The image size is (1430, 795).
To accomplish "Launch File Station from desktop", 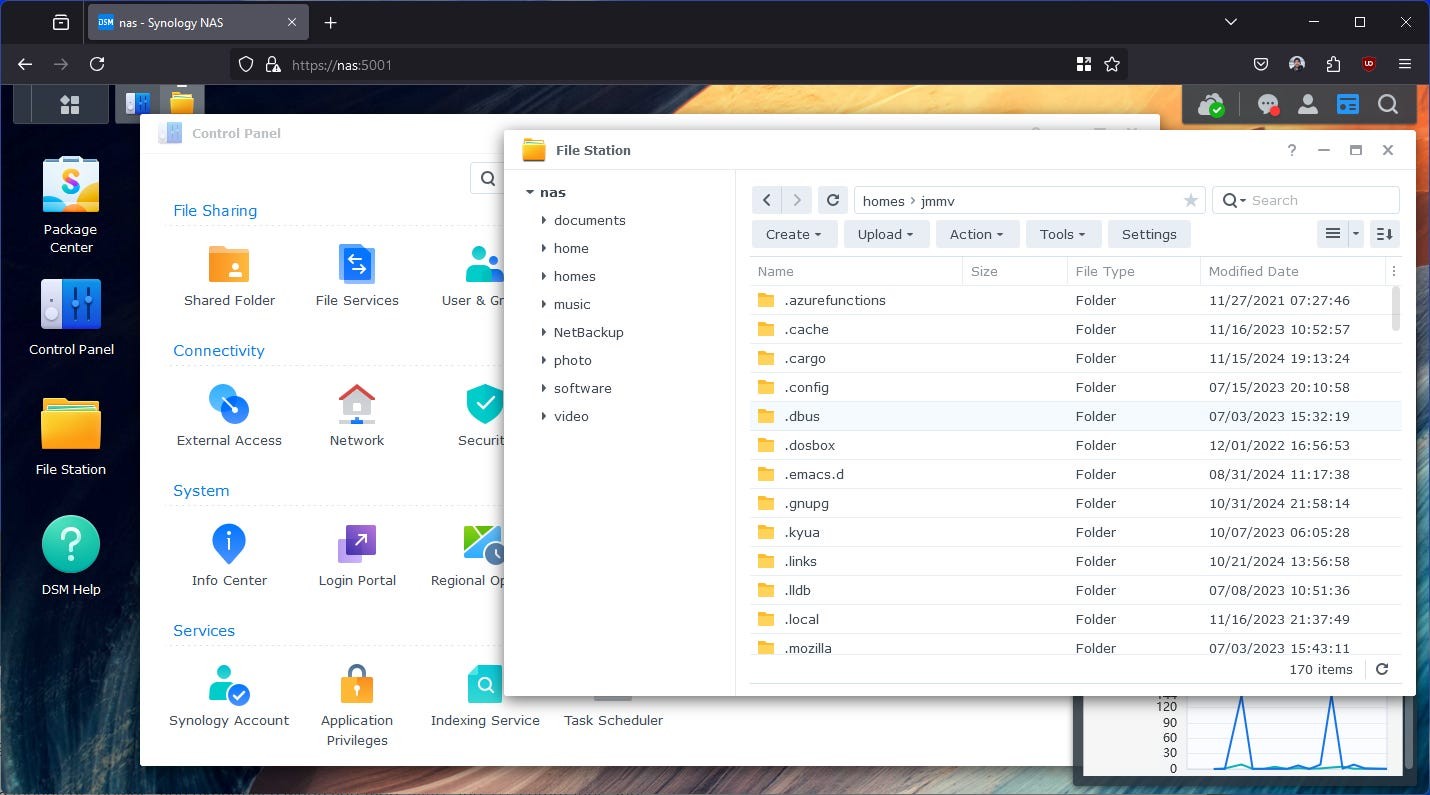I will click(x=71, y=436).
